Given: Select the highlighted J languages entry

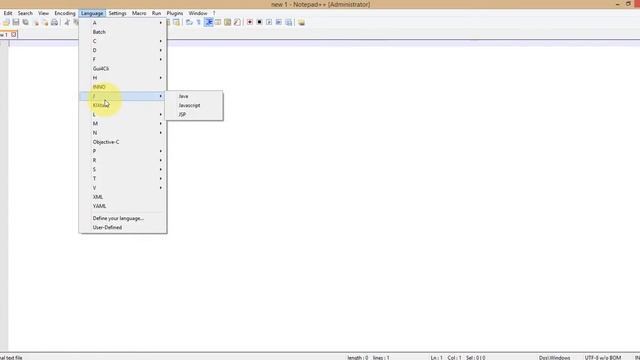Looking at the screenshot, I should pos(123,96).
